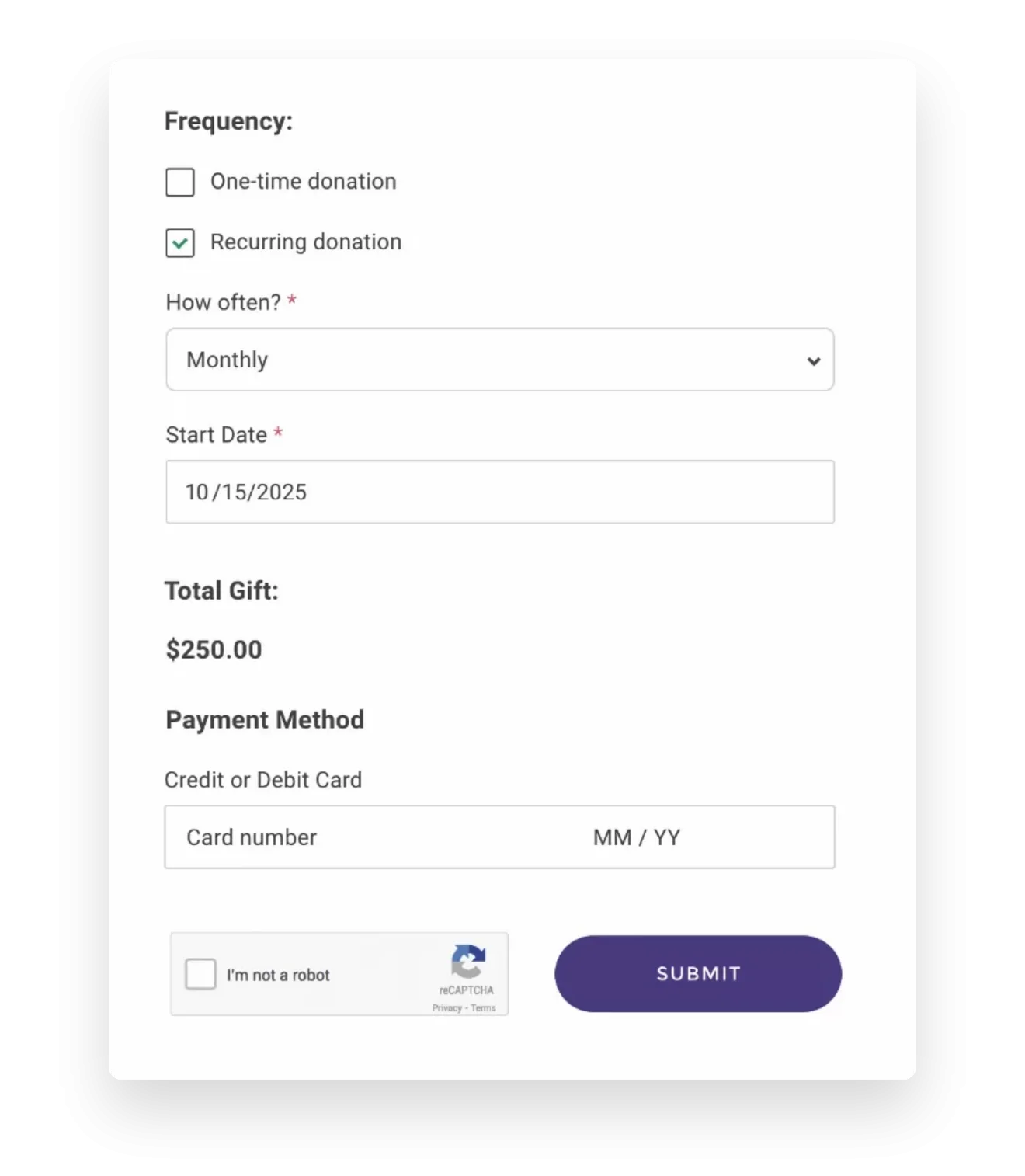The image size is (1025, 1176).
Task: Click the chevron arrow in How often dropdown
Action: point(814,360)
